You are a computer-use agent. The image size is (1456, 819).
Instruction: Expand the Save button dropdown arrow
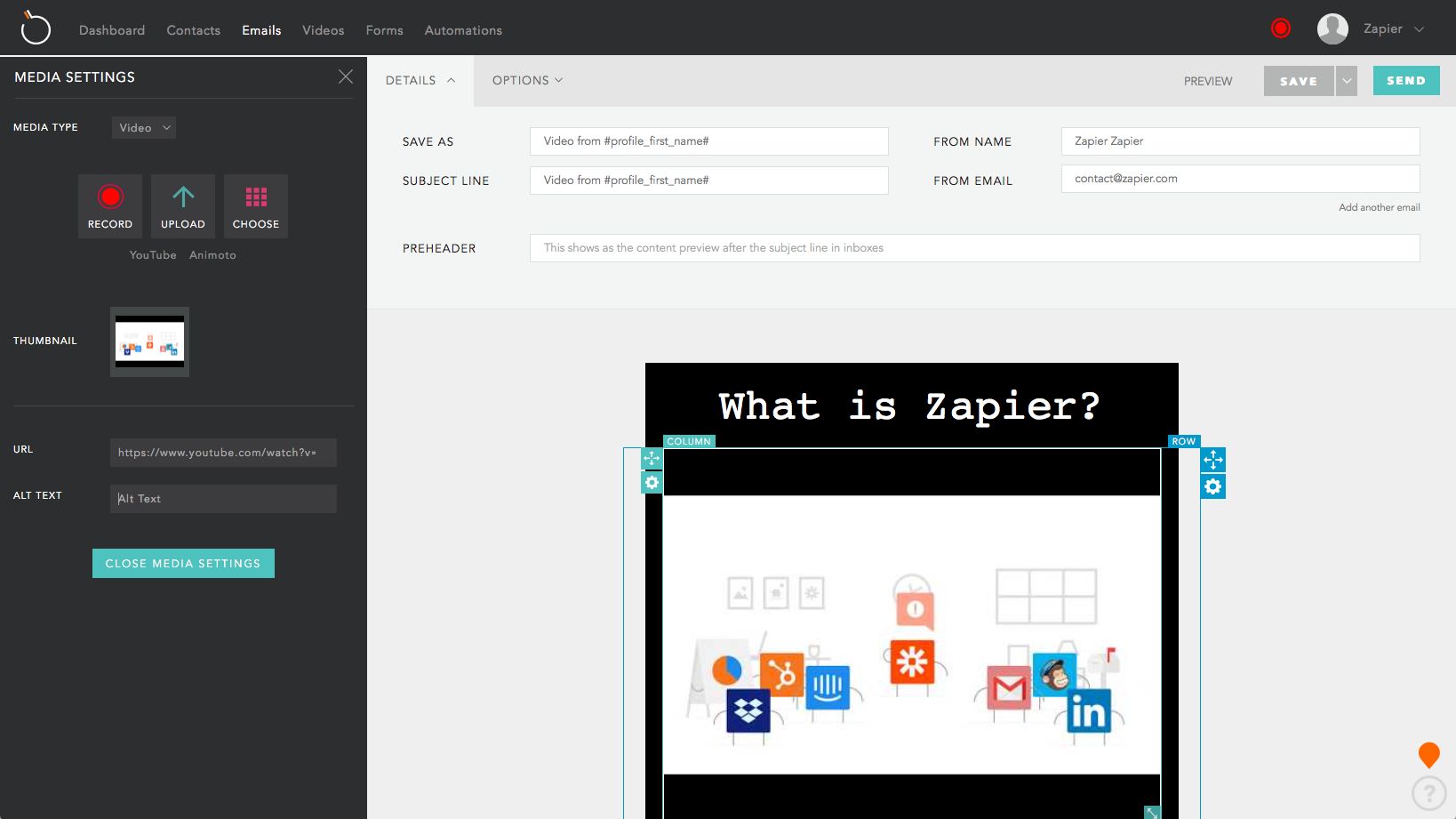(1347, 81)
